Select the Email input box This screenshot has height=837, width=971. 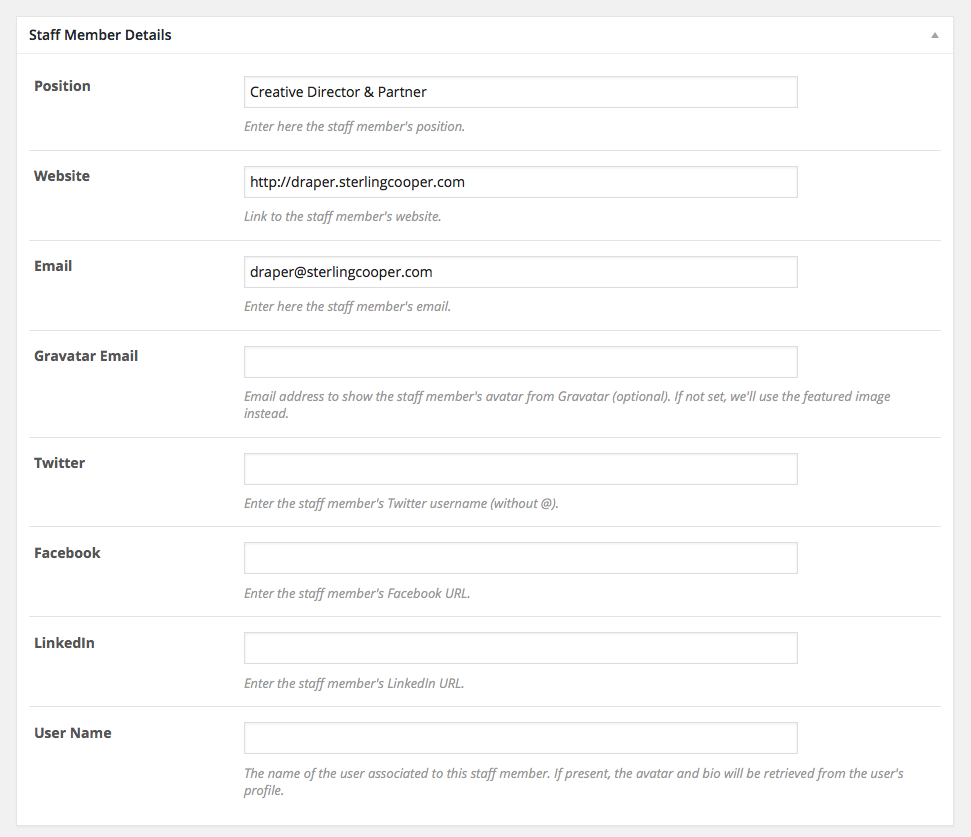pyautogui.click(x=520, y=272)
